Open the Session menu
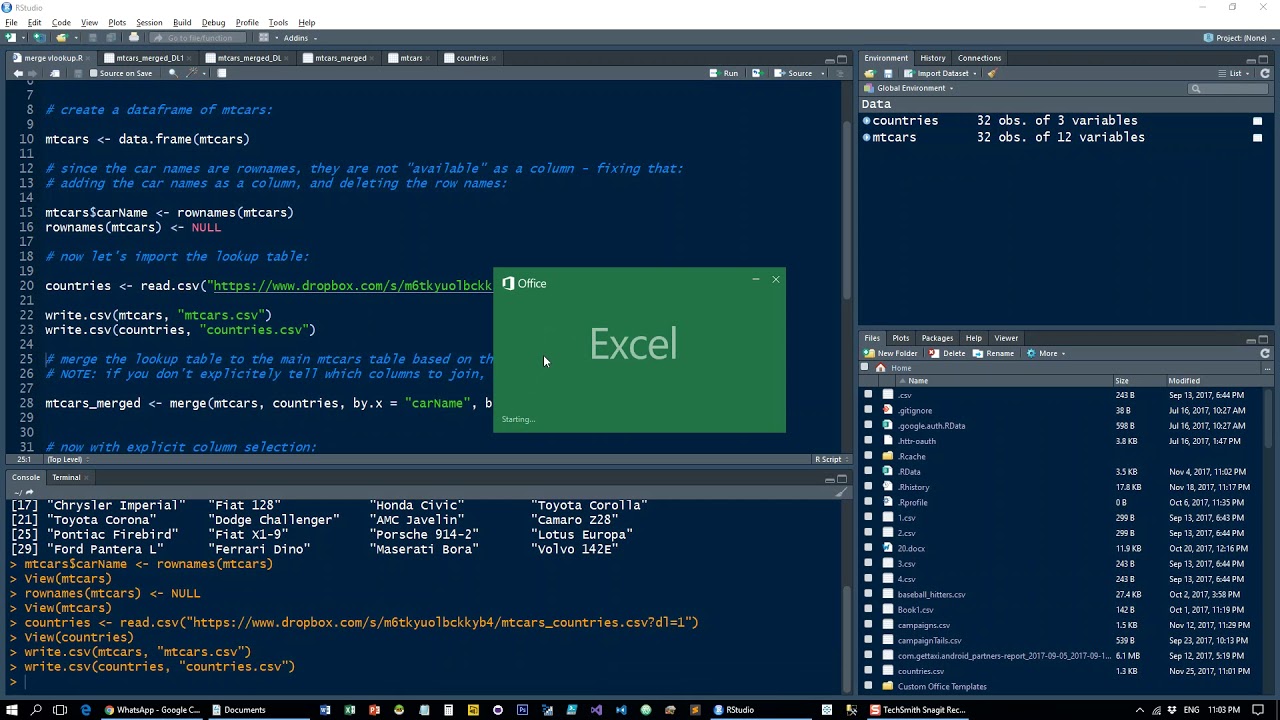 (x=149, y=22)
